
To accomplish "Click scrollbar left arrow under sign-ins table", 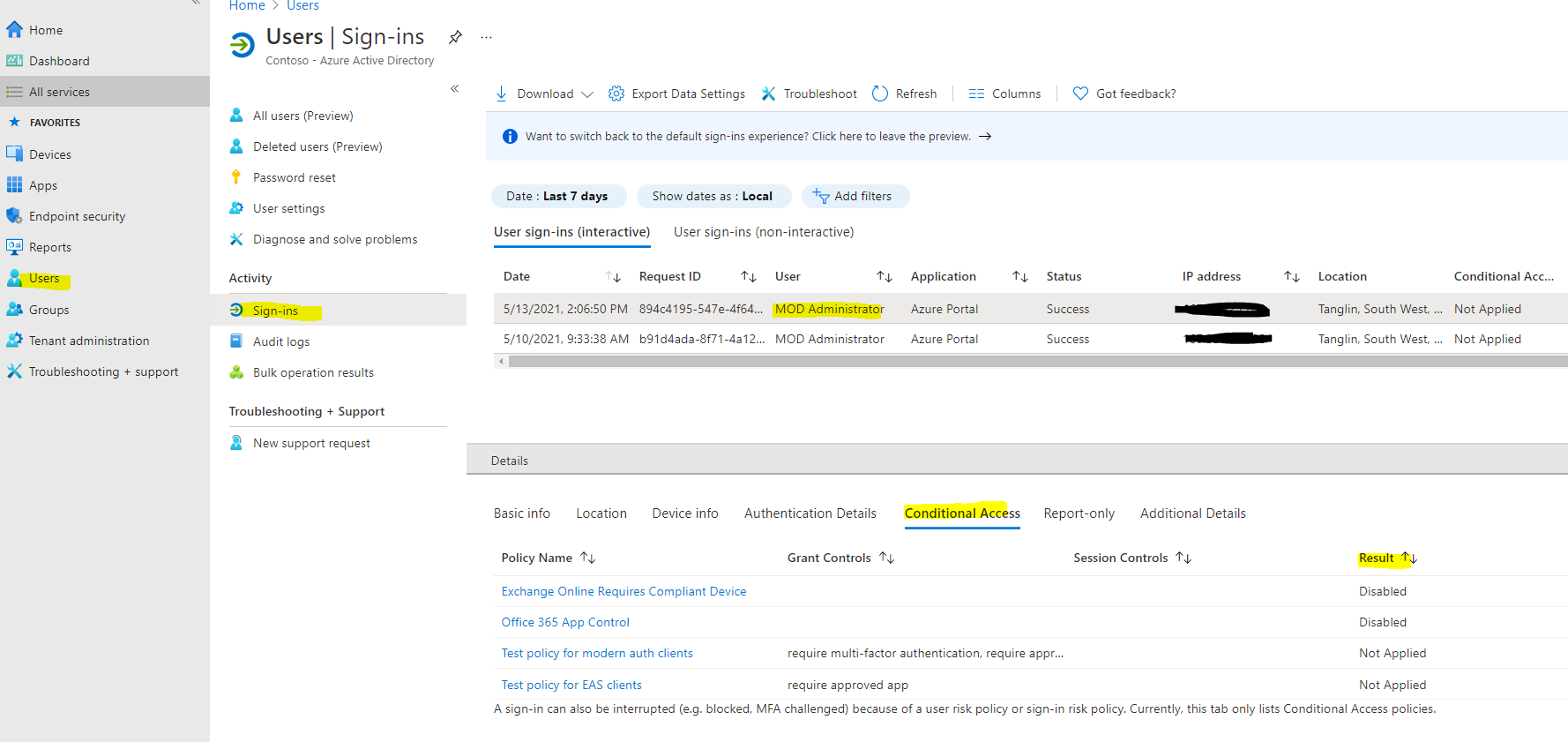I will 501,361.
